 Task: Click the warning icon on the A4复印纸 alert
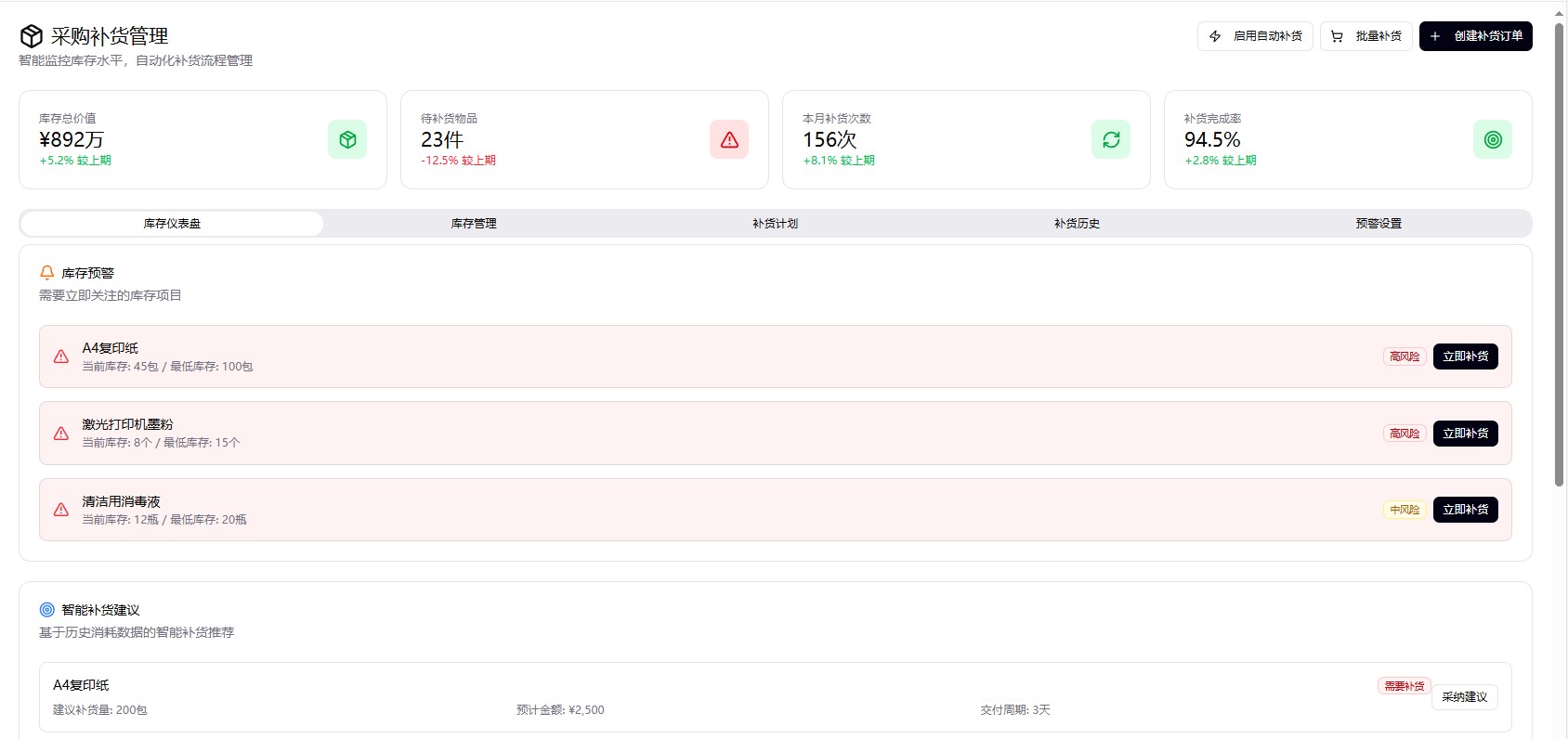pyautogui.click(x=61, y=357)
